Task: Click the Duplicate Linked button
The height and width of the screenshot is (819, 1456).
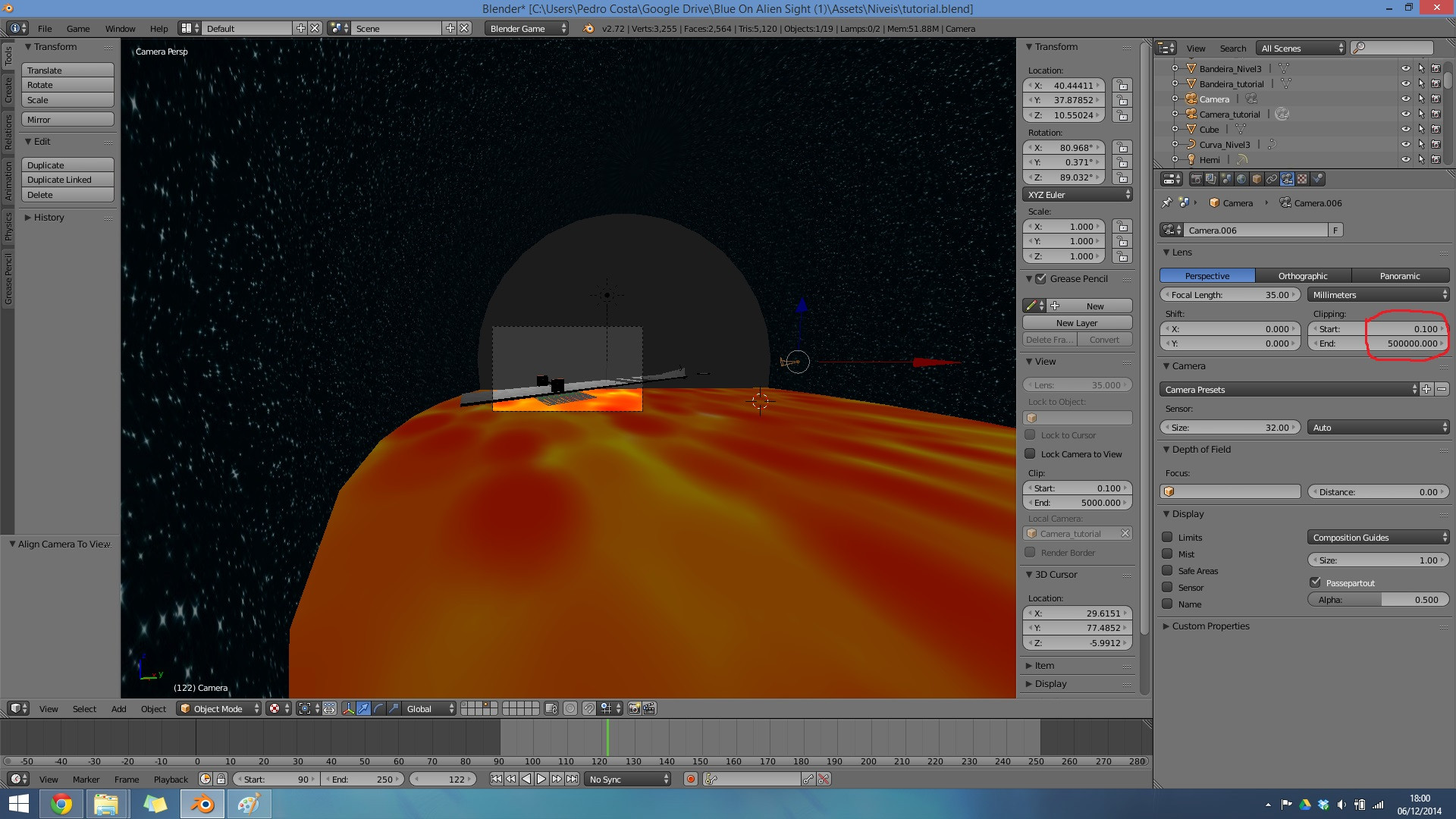Action: point(67,180)
